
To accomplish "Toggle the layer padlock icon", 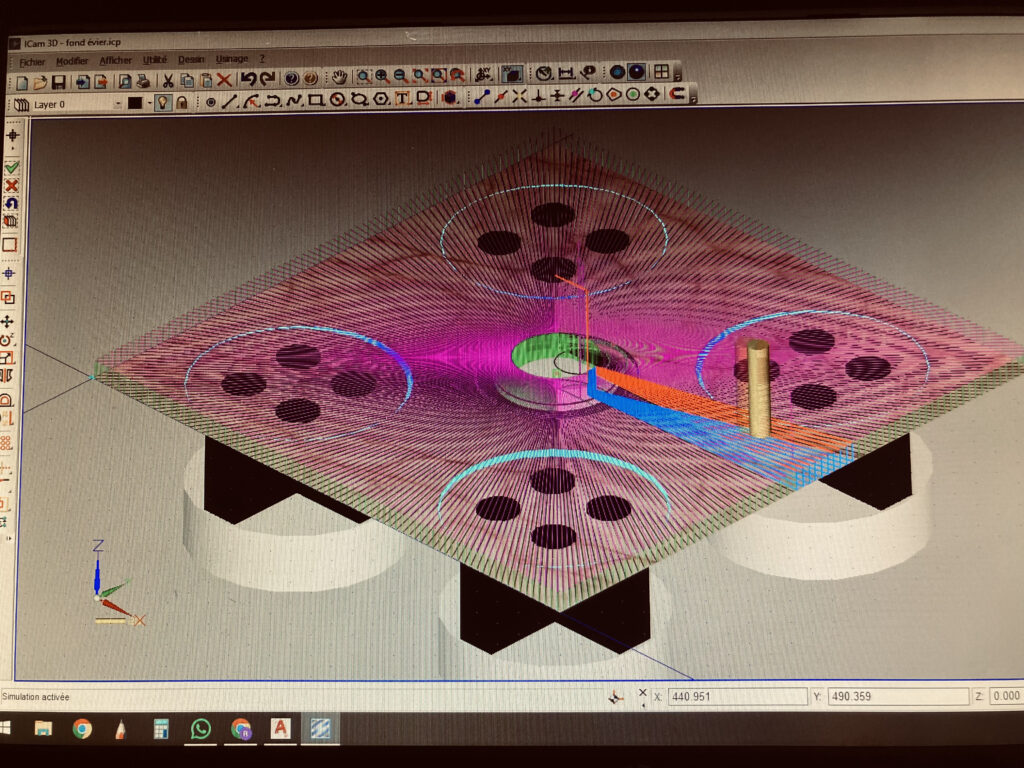I will (x=182, y=103).
